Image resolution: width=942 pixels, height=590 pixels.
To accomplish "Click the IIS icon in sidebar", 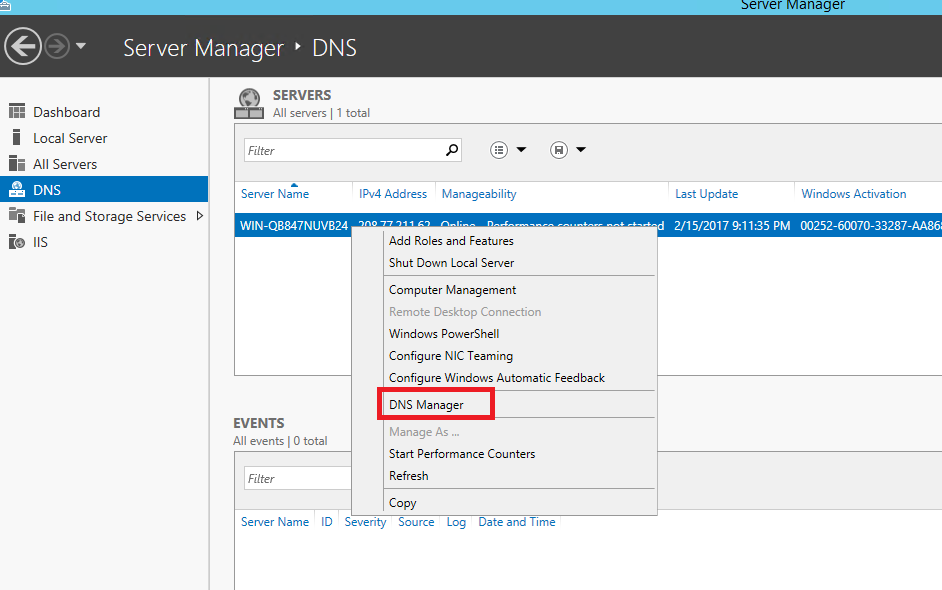I will pos(17,242).
